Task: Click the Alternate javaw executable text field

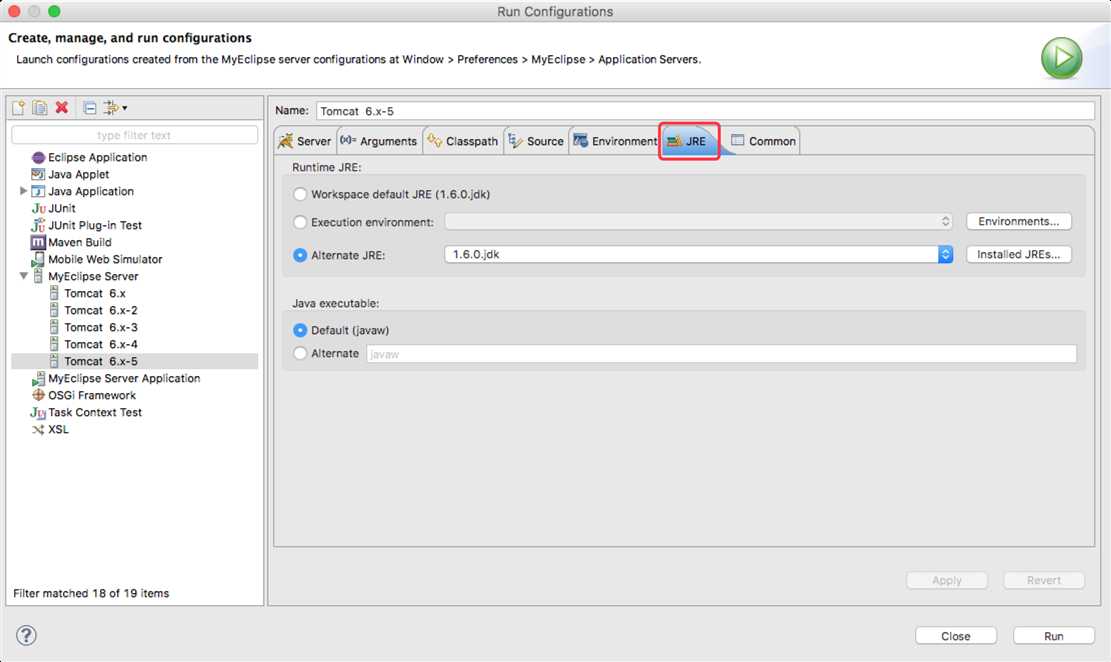Action: tap(721, 354)
